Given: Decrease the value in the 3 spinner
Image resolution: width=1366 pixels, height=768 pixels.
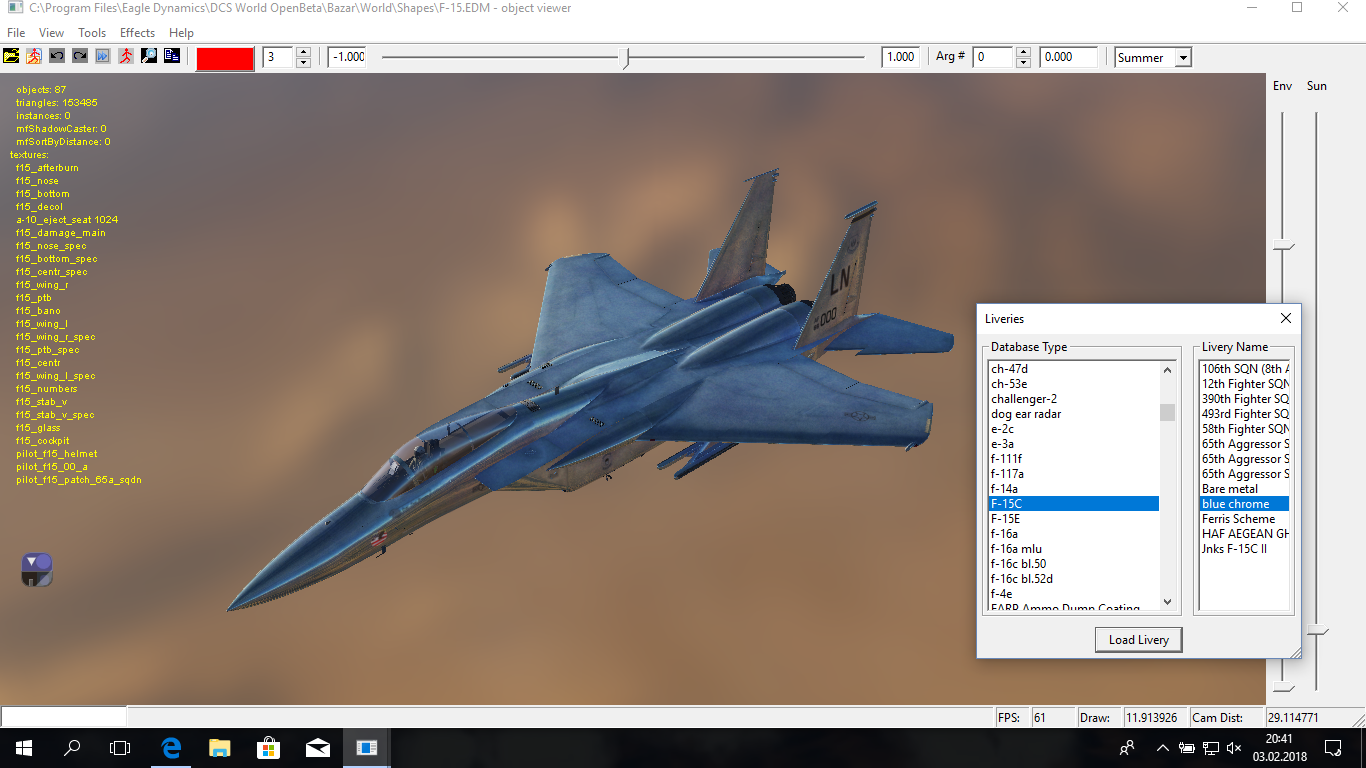Looking at the screenshot, I should [303, 62].
